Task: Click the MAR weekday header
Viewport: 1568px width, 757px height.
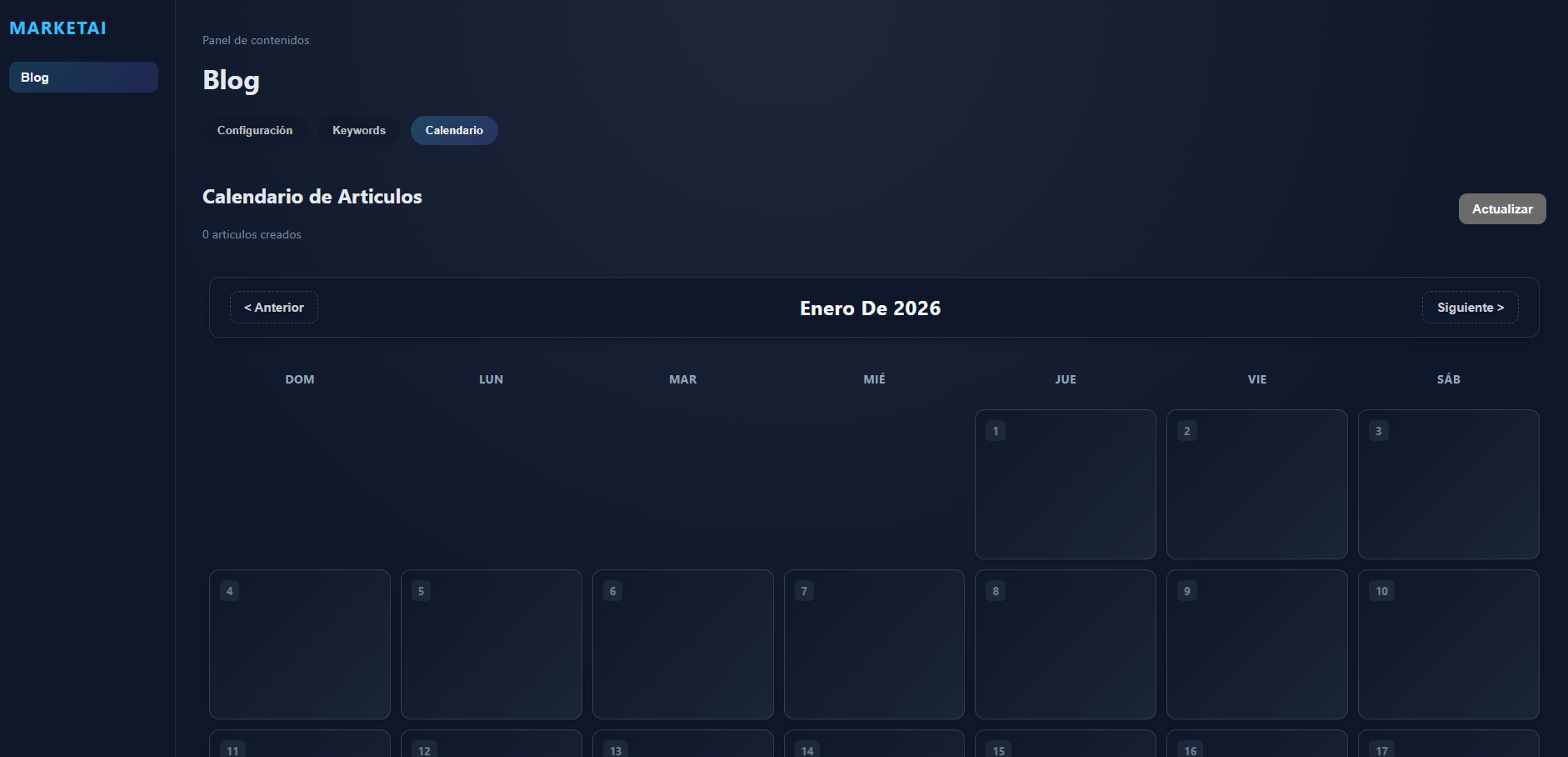Action: coord(683,379)
